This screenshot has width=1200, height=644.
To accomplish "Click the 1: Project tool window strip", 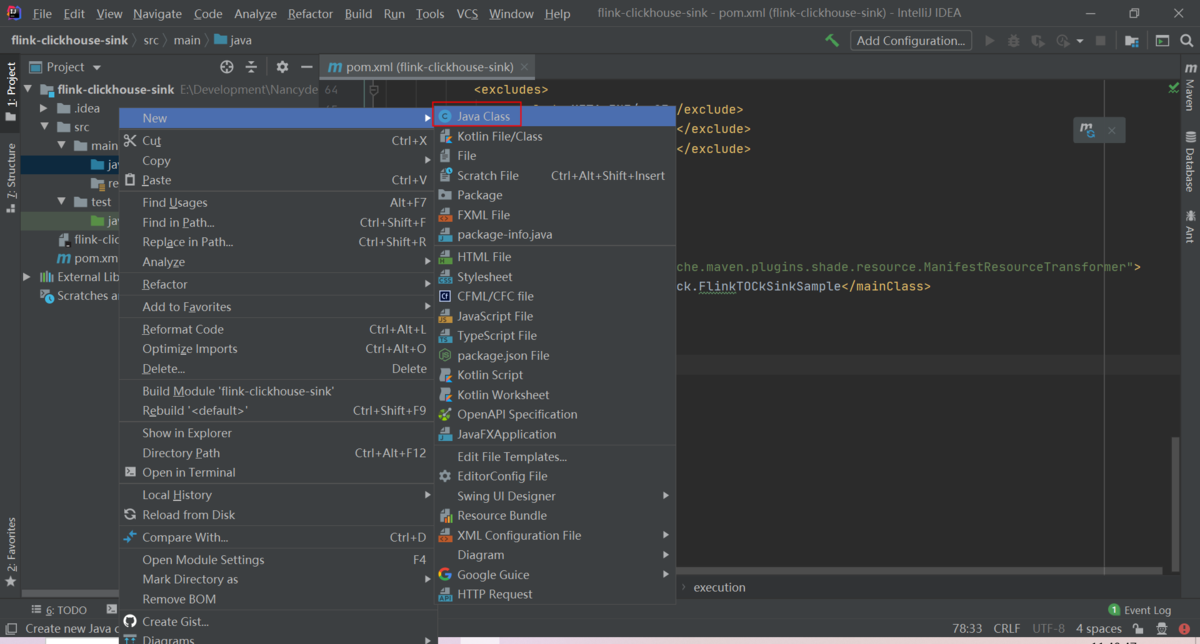I will (x=11, y=92).
